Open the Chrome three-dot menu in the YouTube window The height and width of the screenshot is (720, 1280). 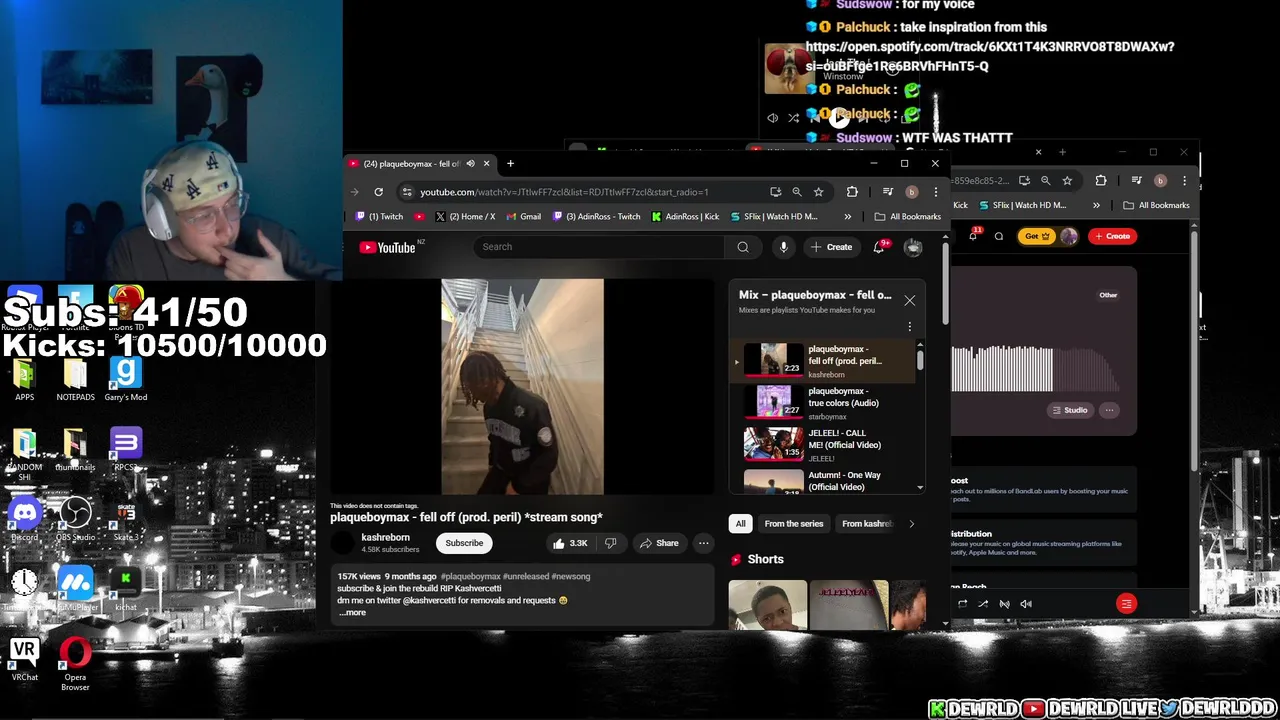pyautogui.click(x=936, y=192)
